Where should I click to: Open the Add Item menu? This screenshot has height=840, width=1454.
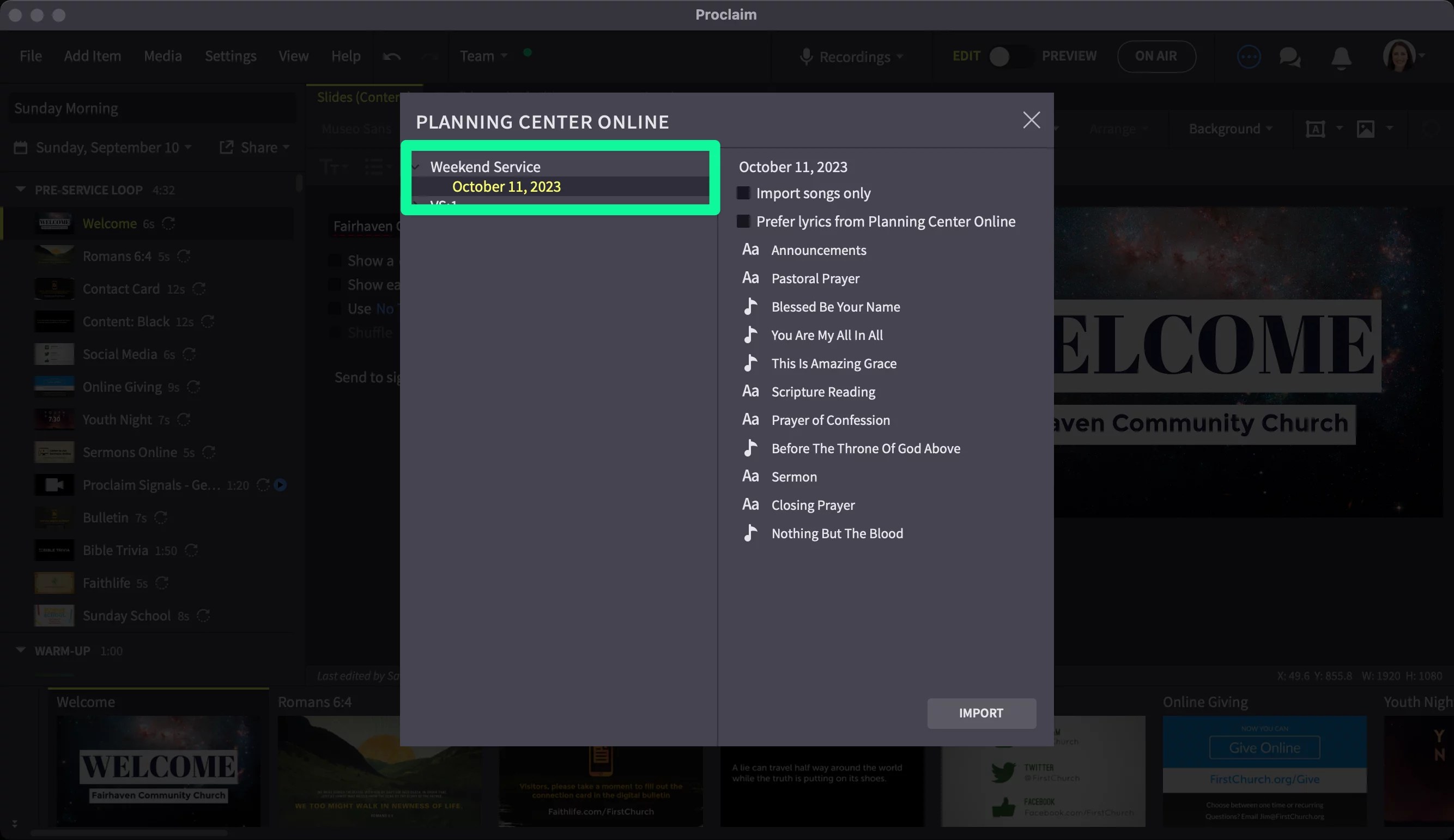tap(92, 56)
